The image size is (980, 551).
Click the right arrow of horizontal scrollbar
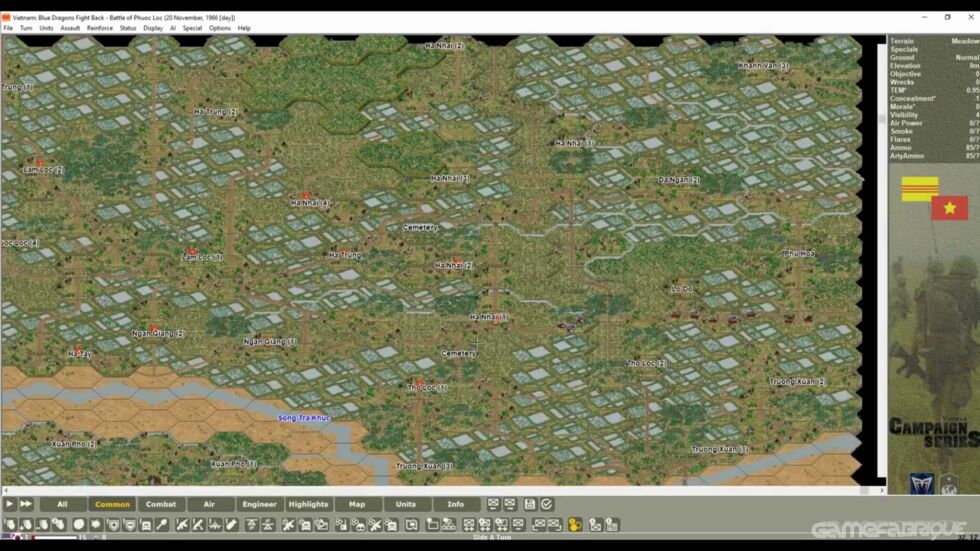882,490
